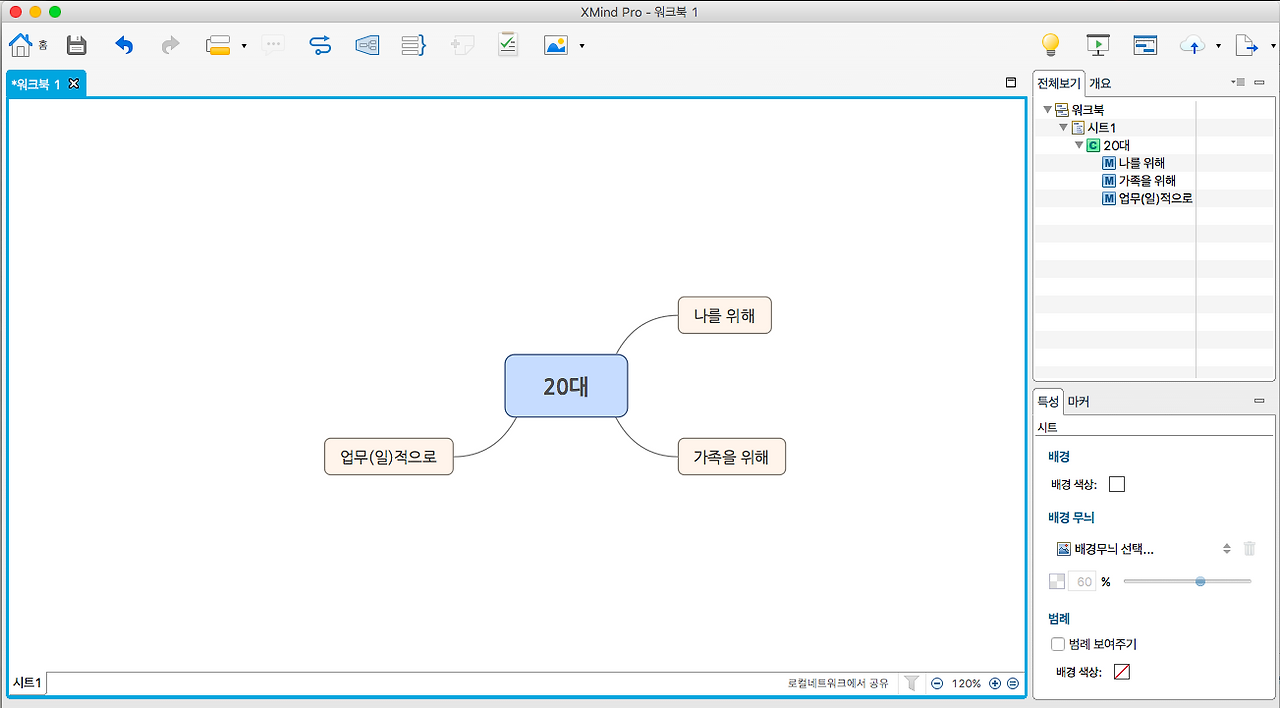Reset zoom to actual size icon
Viewport: 1280px width, 708px height.
[x=1012, y=684]
